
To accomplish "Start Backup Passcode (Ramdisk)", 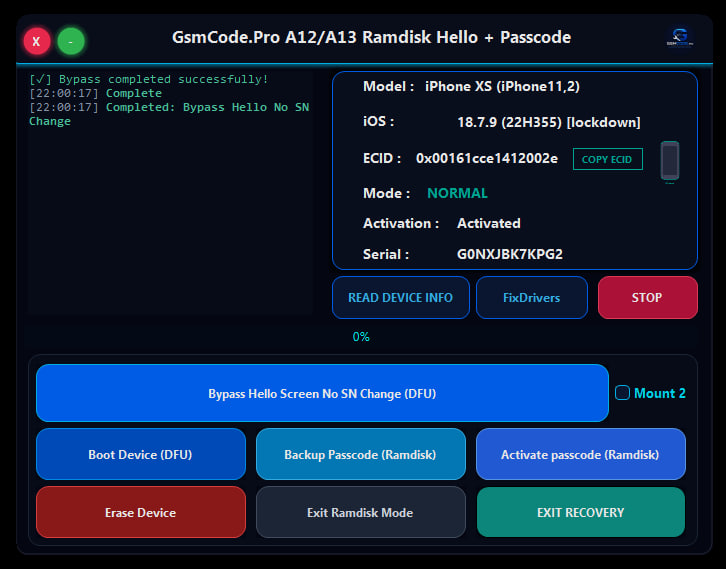I will tap(360, 454).
